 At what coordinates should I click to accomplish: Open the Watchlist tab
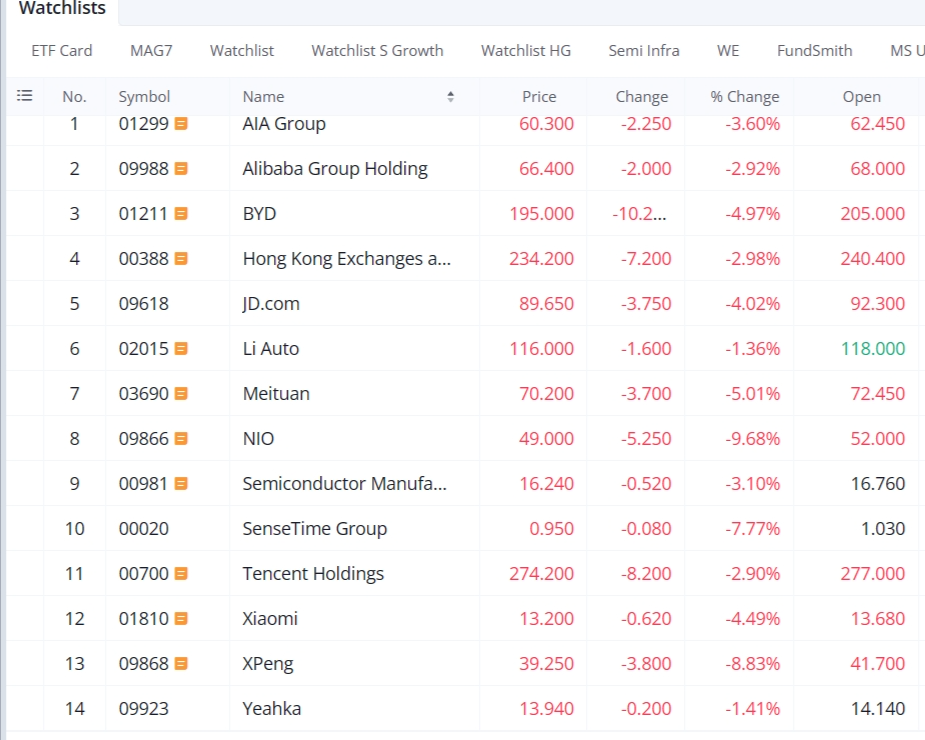242,51
